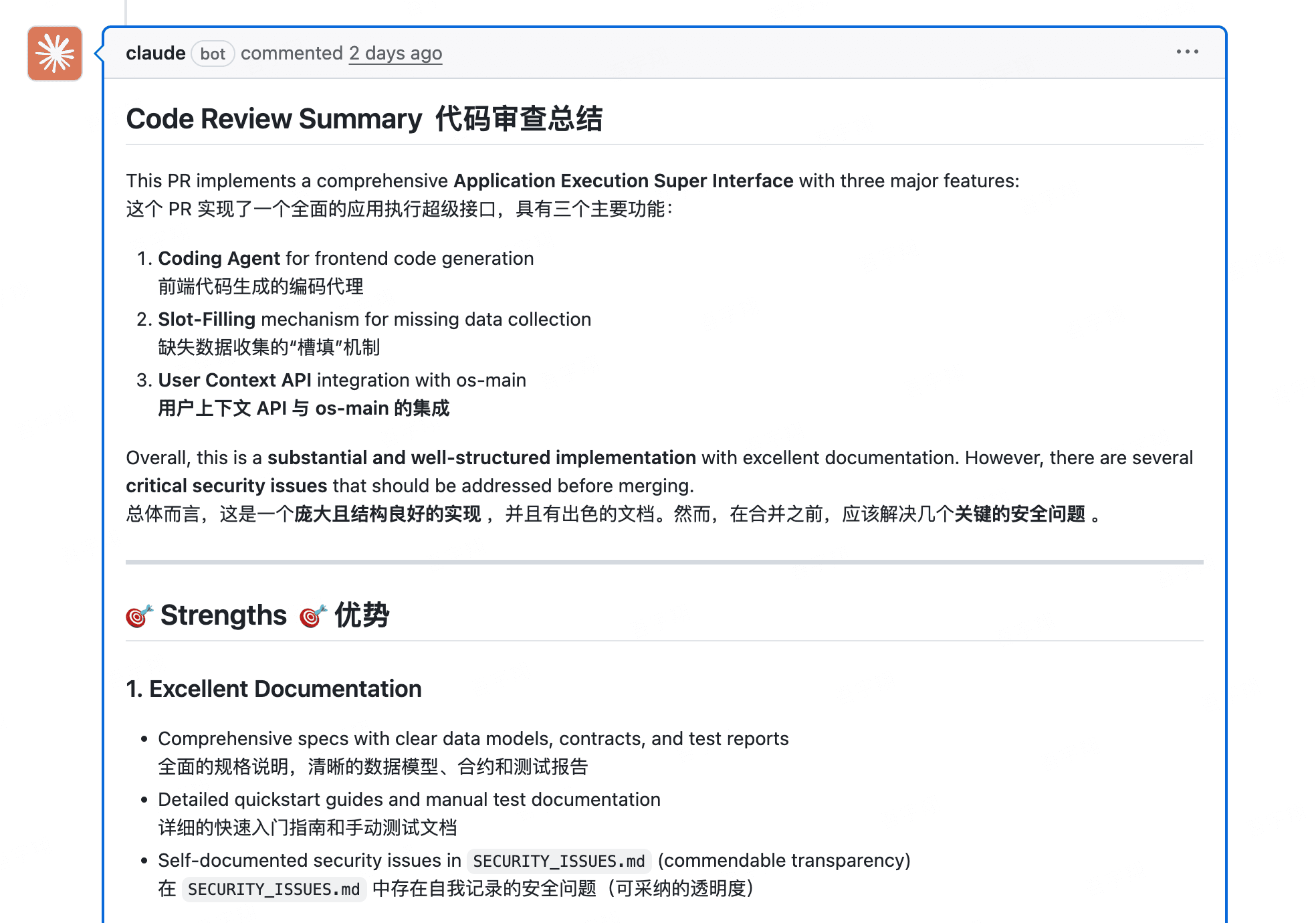Click the 优势 Chinese heading text
This screenshot has height=923, width=1316.
pyautogui.click(x=362, y=615)
